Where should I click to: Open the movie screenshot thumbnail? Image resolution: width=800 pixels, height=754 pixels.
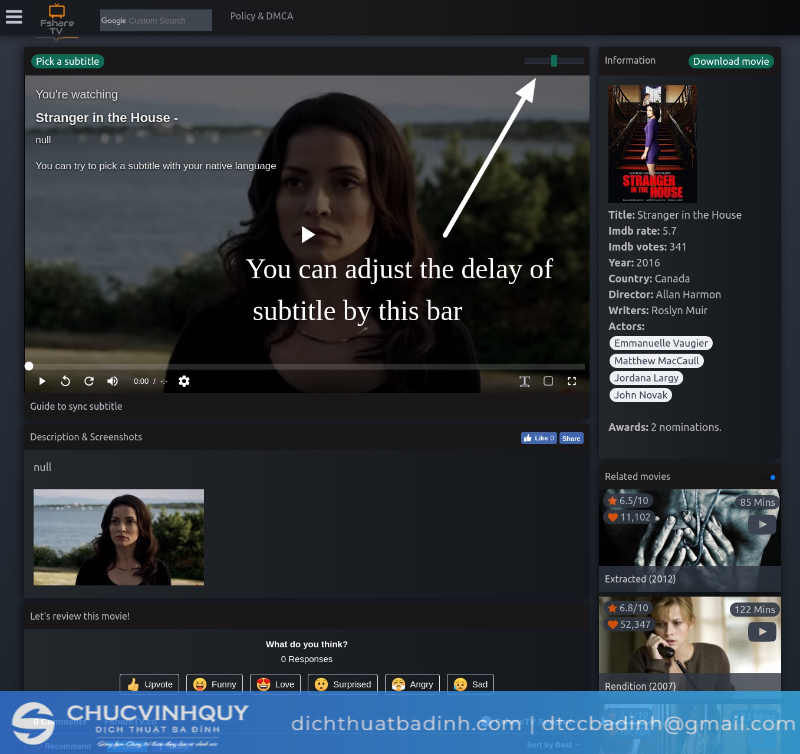tap(118, 537)
